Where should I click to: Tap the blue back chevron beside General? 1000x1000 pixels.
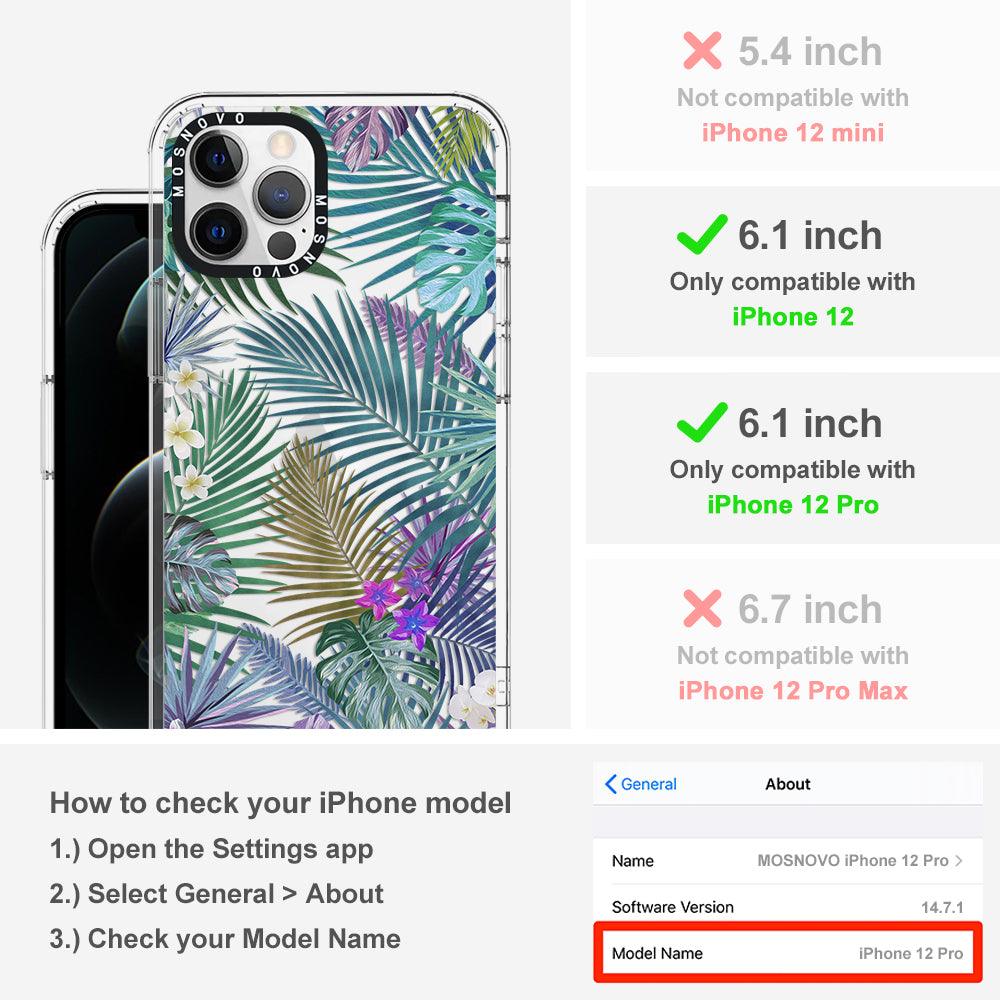click(610, 784)
